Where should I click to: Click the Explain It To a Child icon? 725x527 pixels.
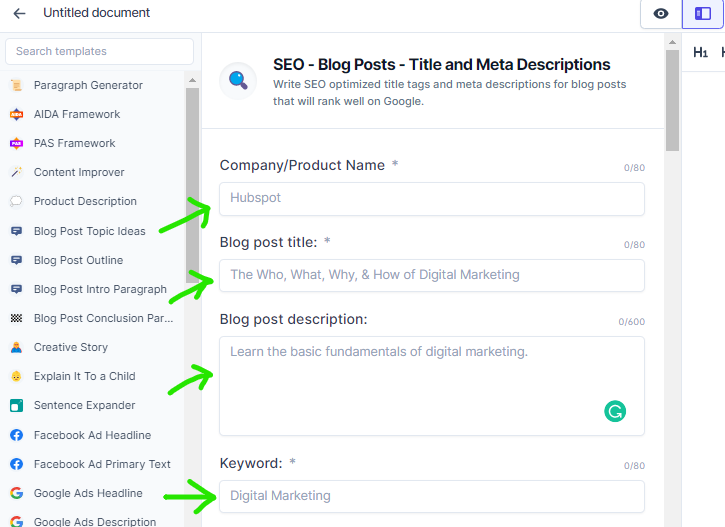16,376
